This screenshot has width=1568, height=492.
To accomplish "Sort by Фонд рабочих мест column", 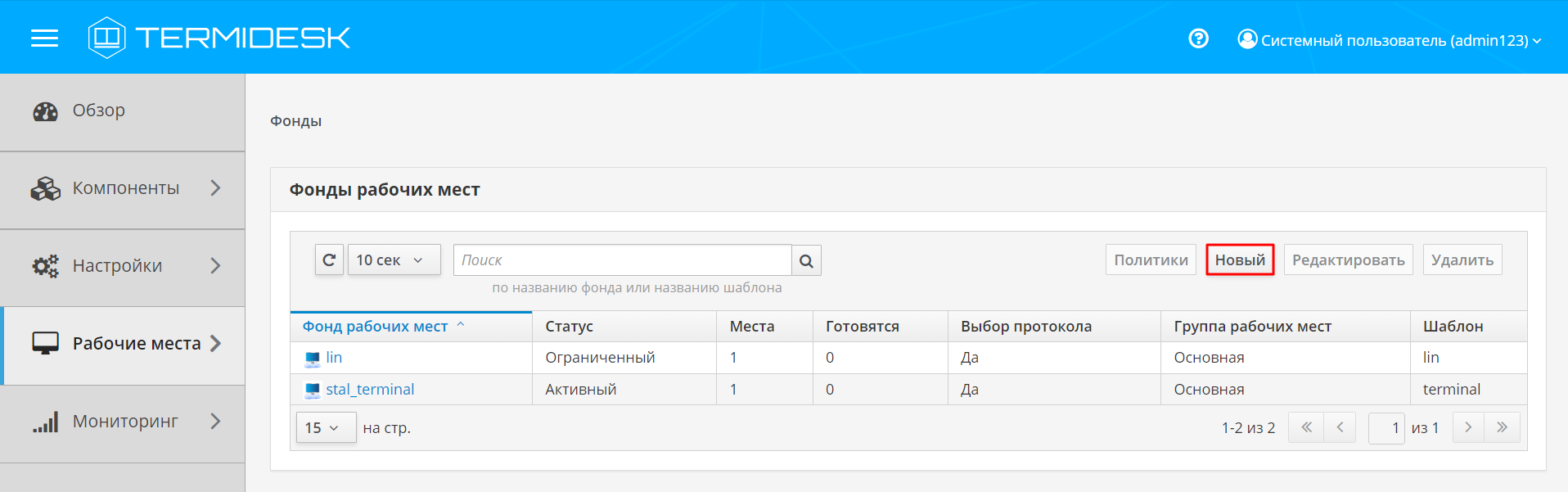I will click(375, 327).
